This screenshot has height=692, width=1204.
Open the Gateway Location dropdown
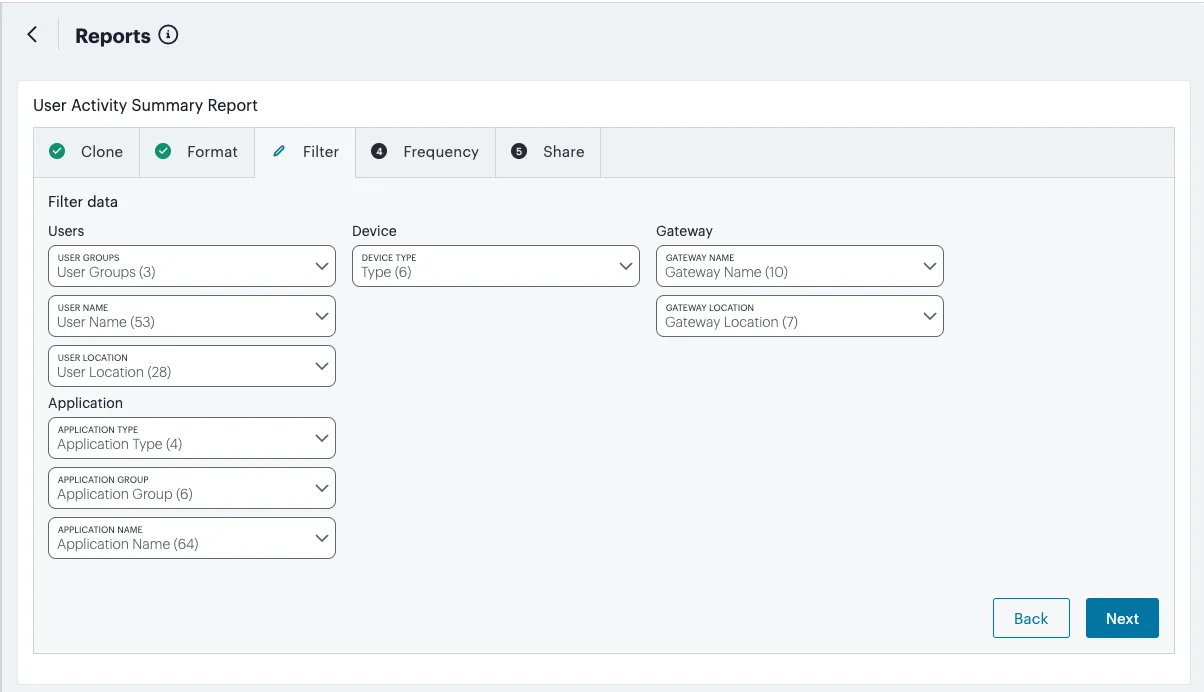click(800, 316)
